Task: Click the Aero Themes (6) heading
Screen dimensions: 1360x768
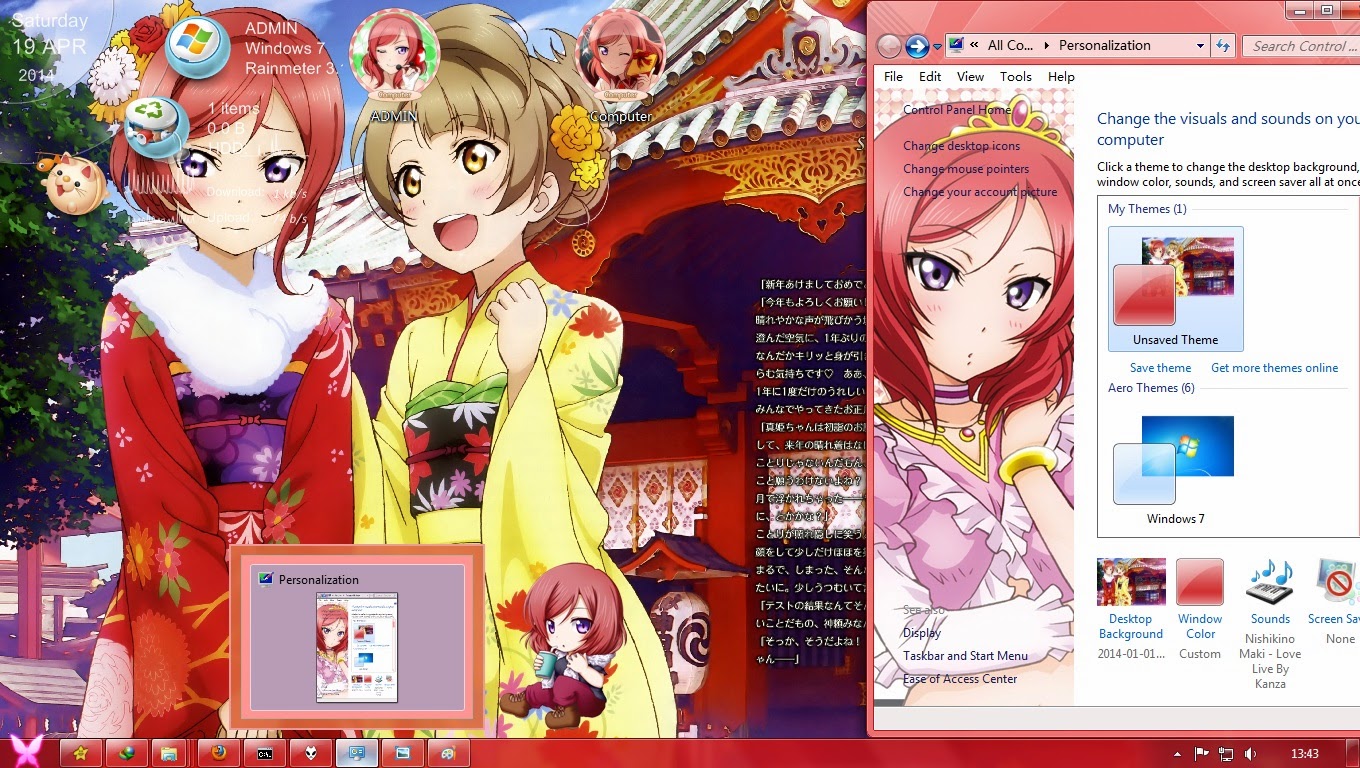Action: point(1151,388)
